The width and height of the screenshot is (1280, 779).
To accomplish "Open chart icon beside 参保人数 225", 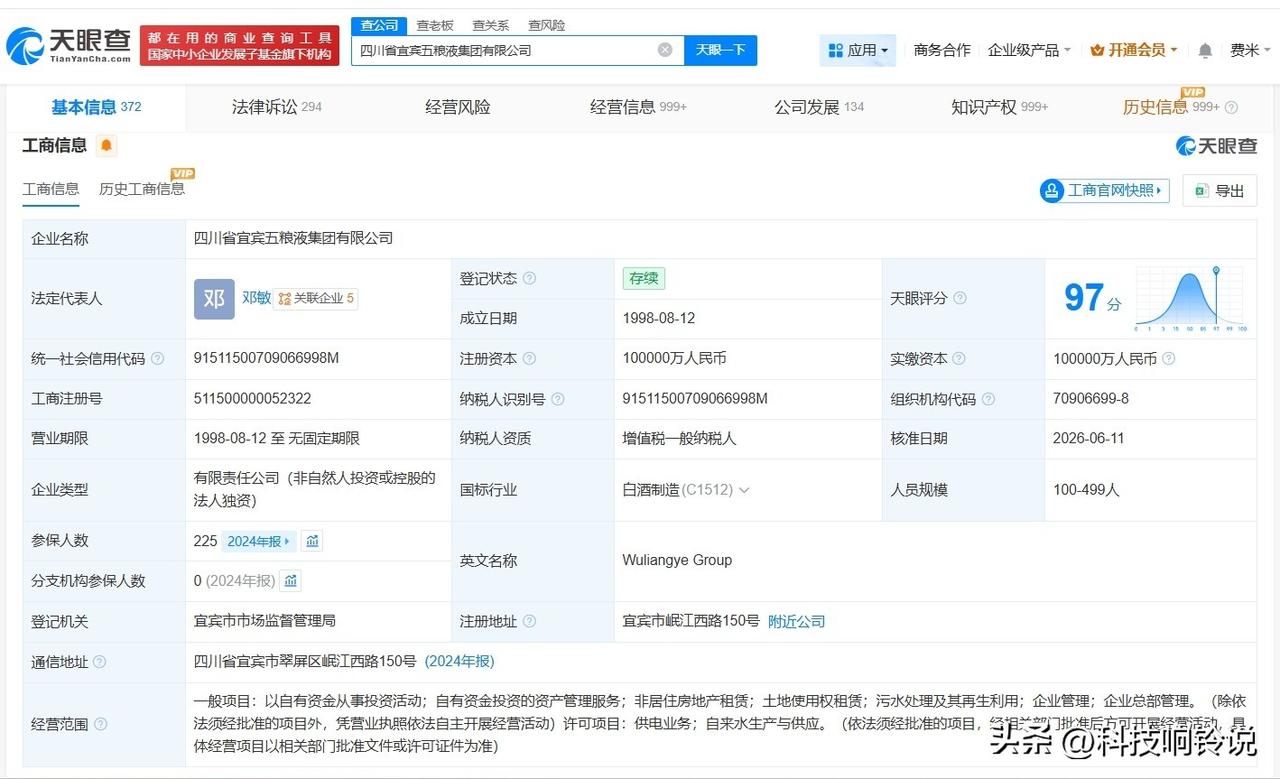I will (312, 541).
